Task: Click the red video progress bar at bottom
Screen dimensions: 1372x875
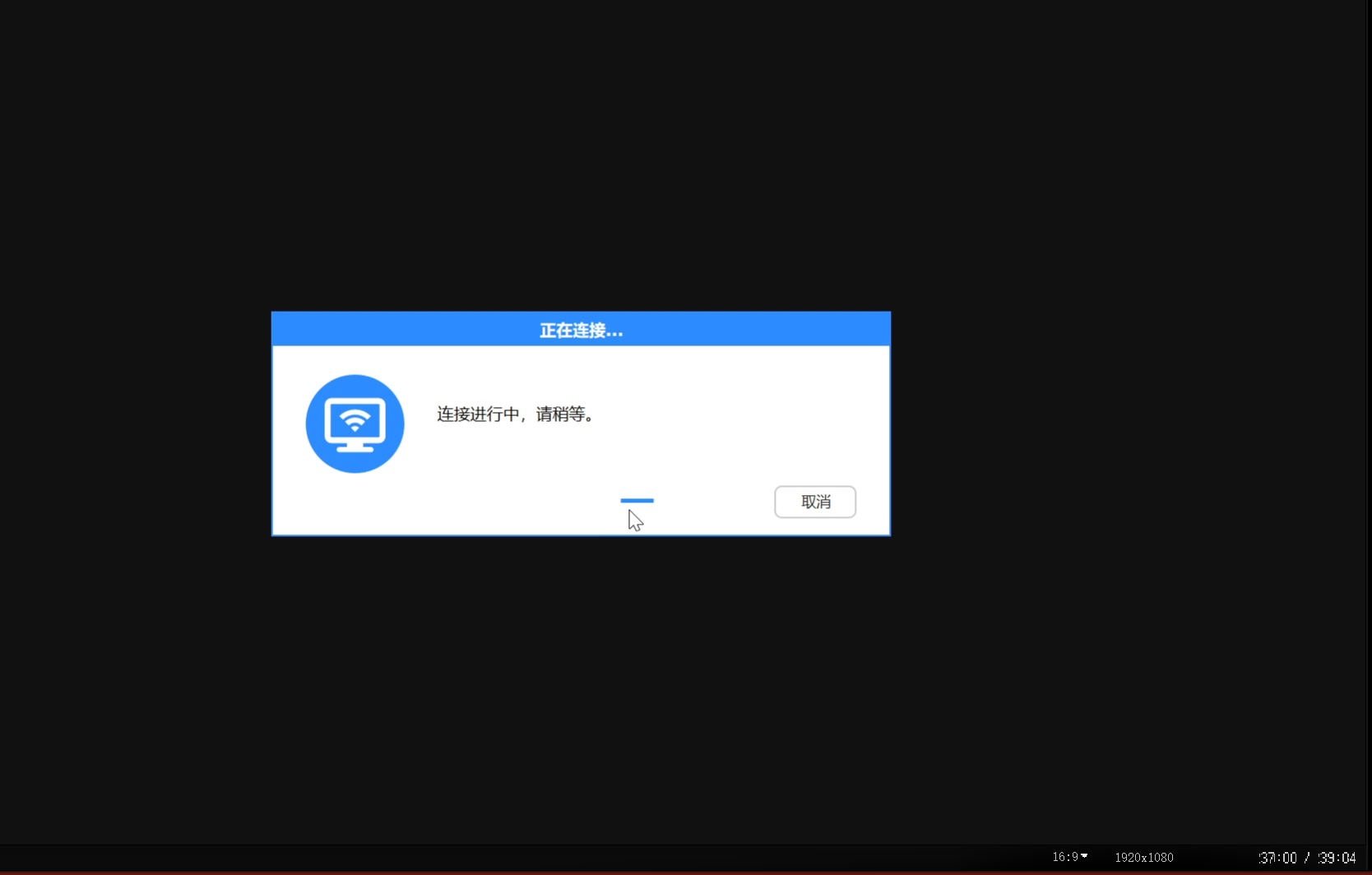Action: coord(686,873)
